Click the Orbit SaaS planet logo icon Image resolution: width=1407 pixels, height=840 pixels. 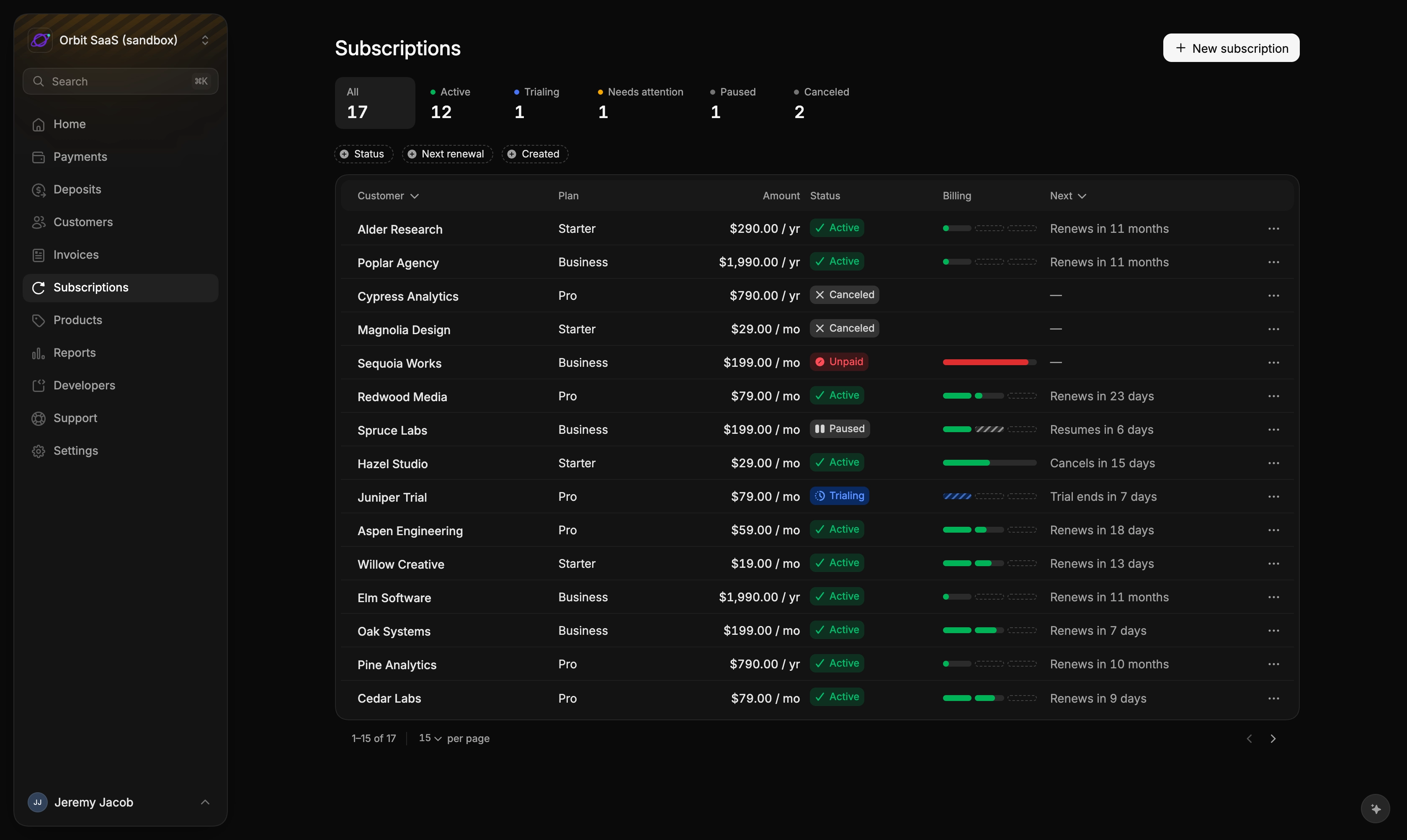coord(40,40)
